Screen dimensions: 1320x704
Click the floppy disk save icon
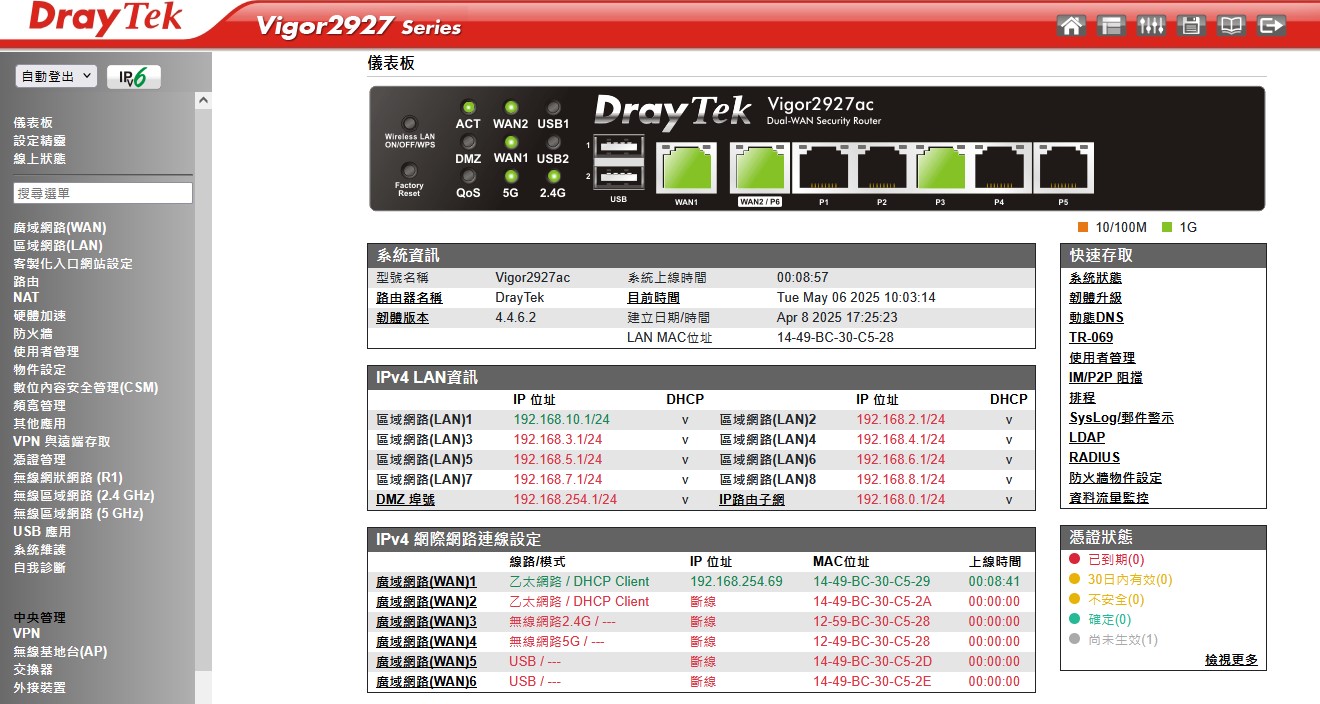pos(1190,26)
